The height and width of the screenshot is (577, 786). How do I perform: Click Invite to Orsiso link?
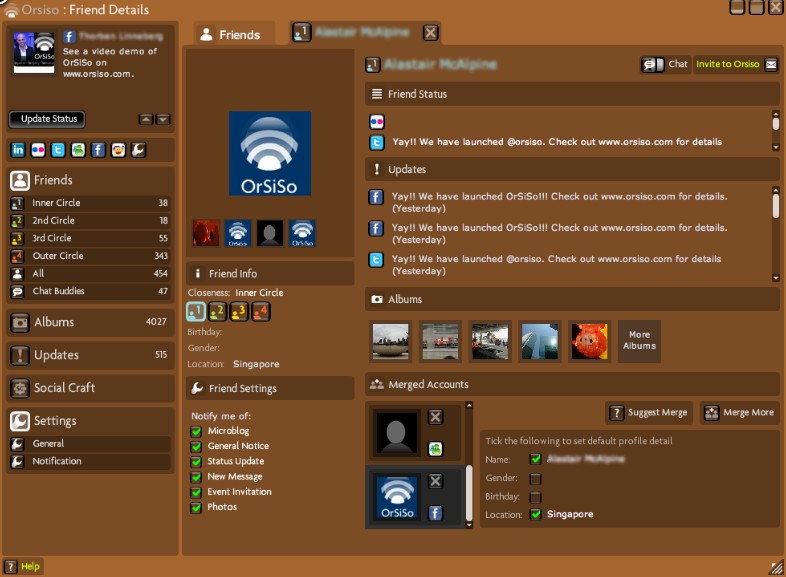pos(727,64)
